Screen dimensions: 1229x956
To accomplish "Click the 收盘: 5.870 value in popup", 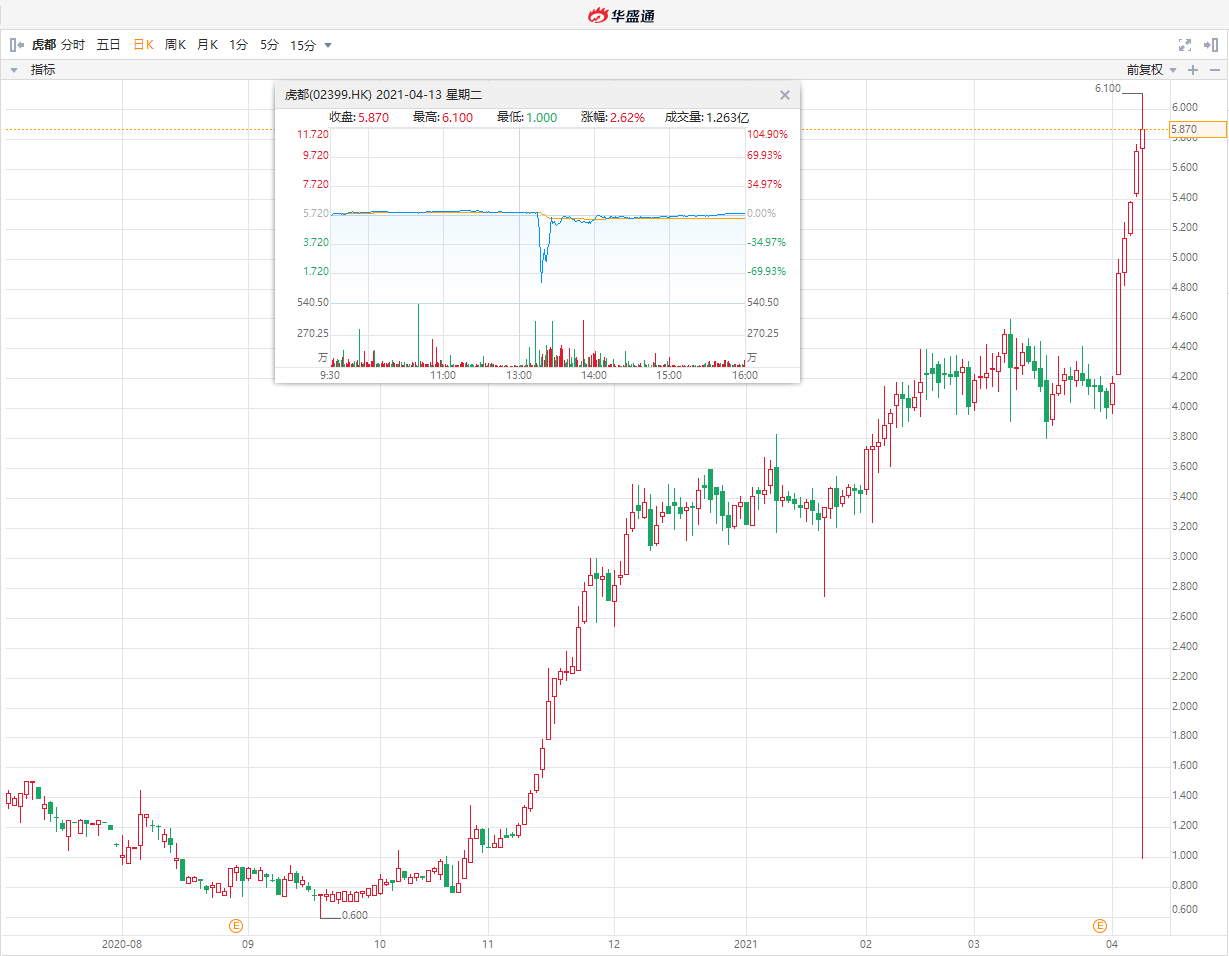I will tap(360, 117).
